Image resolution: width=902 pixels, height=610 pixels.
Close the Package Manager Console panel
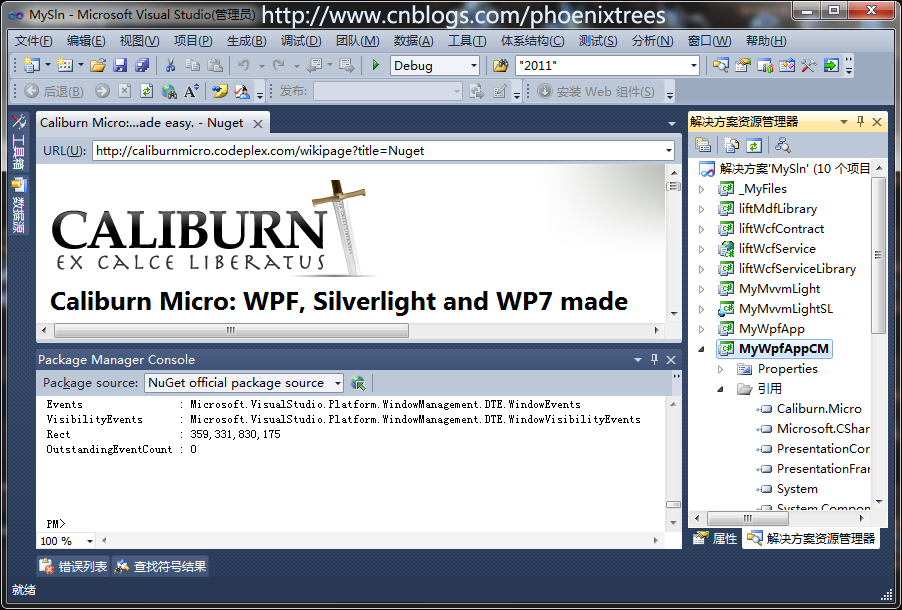click(671, 360)
